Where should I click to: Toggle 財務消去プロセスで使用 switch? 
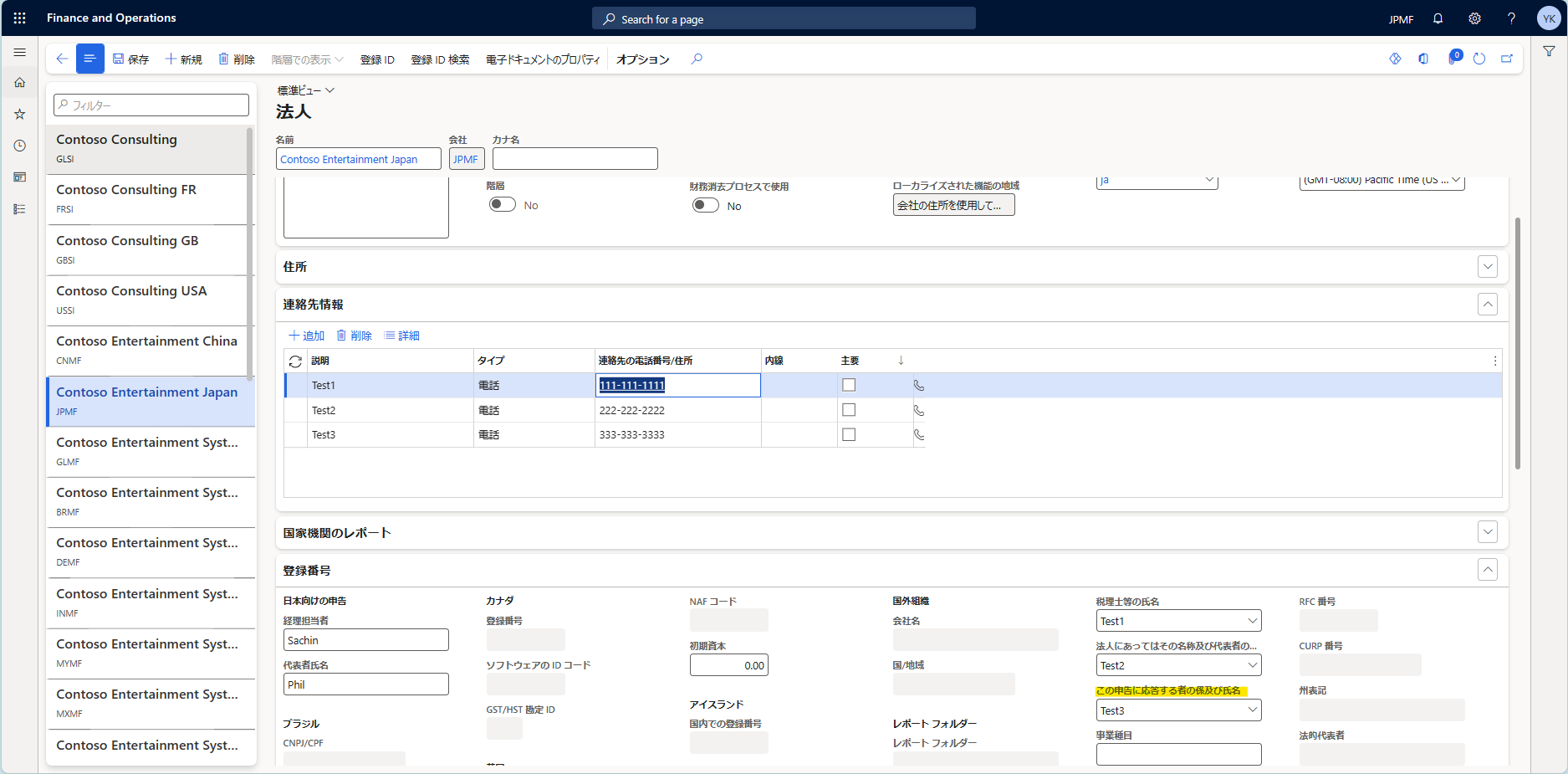click(x=706, y=206)
